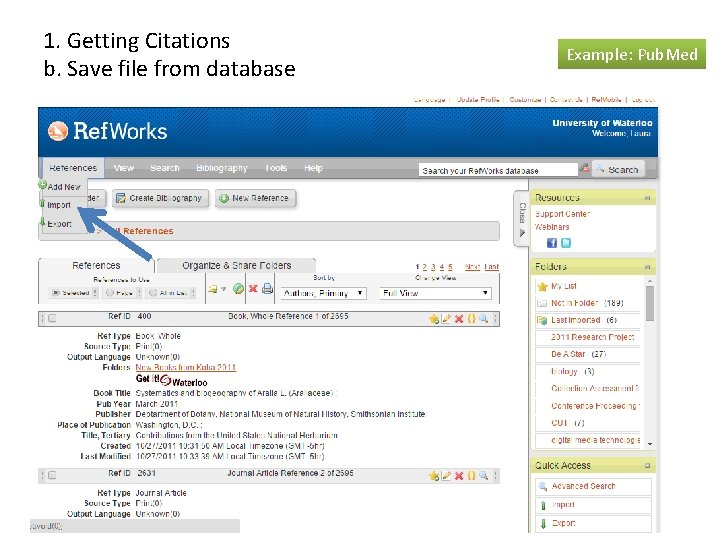The height and width of the screenshot is (540, 720).
Task: Open Support Center link
Action: (562, 214)
